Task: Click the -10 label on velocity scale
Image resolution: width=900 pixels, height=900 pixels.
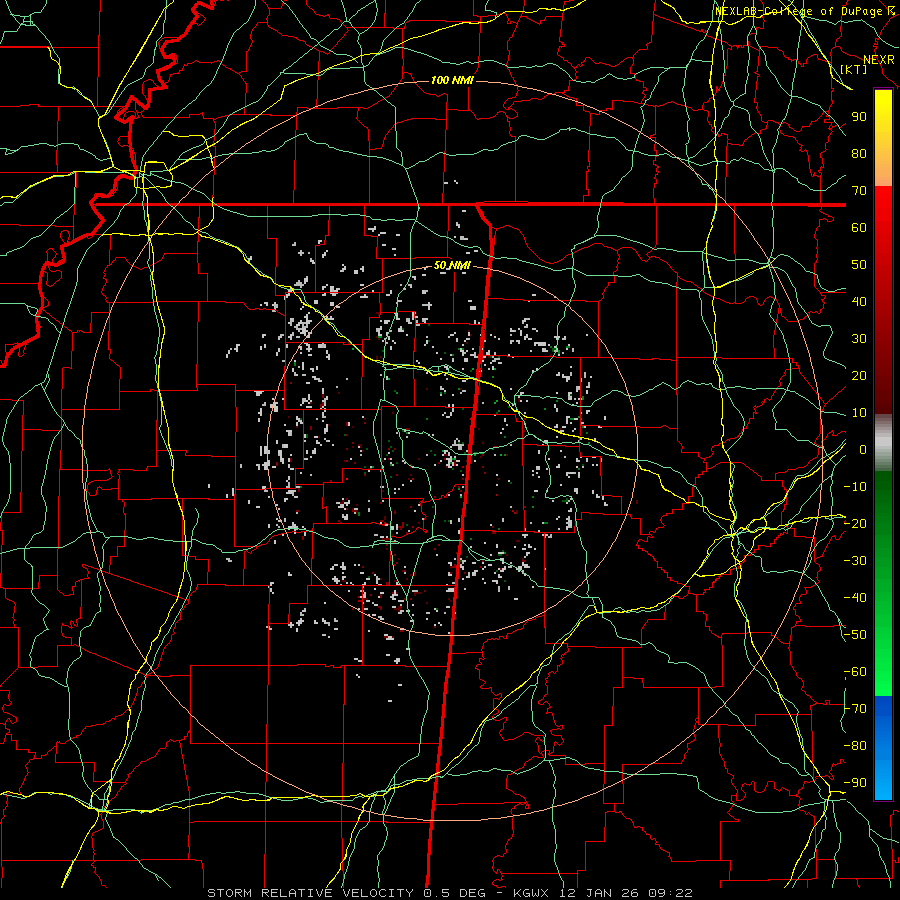Action: [855, 487]
